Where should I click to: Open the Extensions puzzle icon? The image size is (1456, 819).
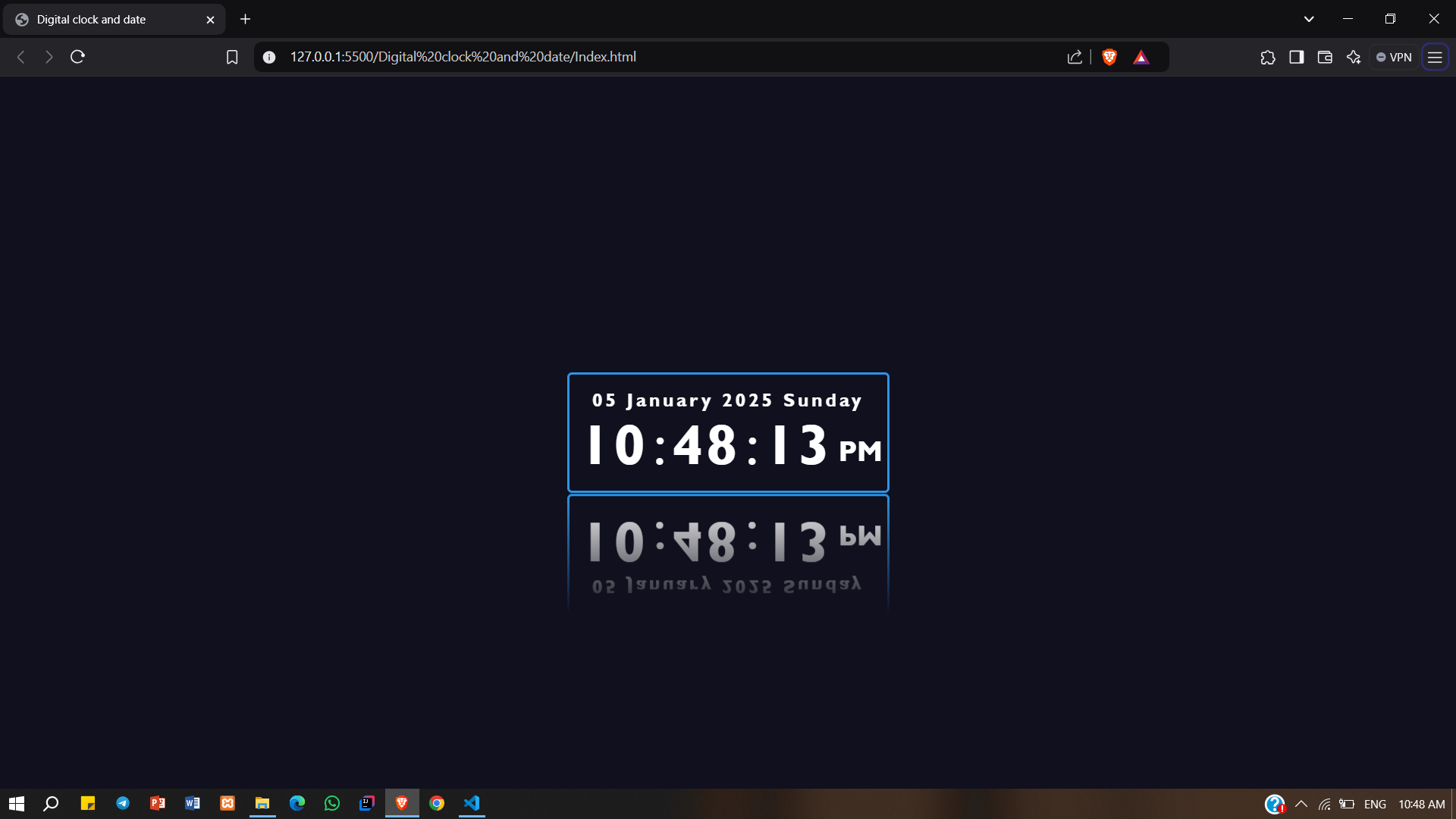tap(1268, 57)
